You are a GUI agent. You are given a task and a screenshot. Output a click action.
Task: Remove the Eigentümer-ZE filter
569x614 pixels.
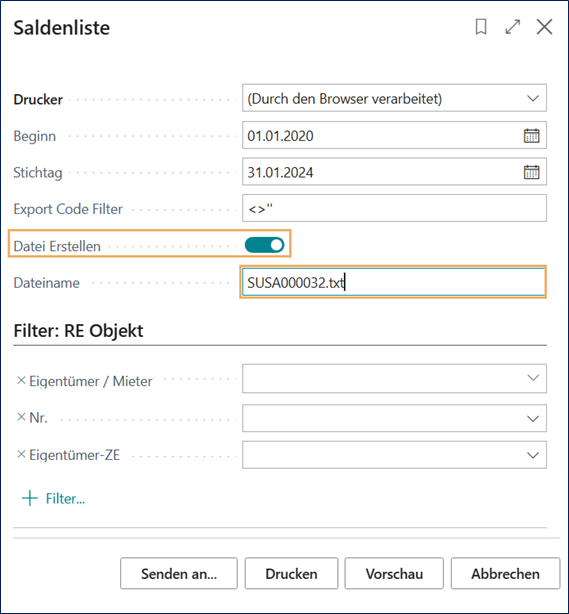pyautogui.click(x=21, y=454)
